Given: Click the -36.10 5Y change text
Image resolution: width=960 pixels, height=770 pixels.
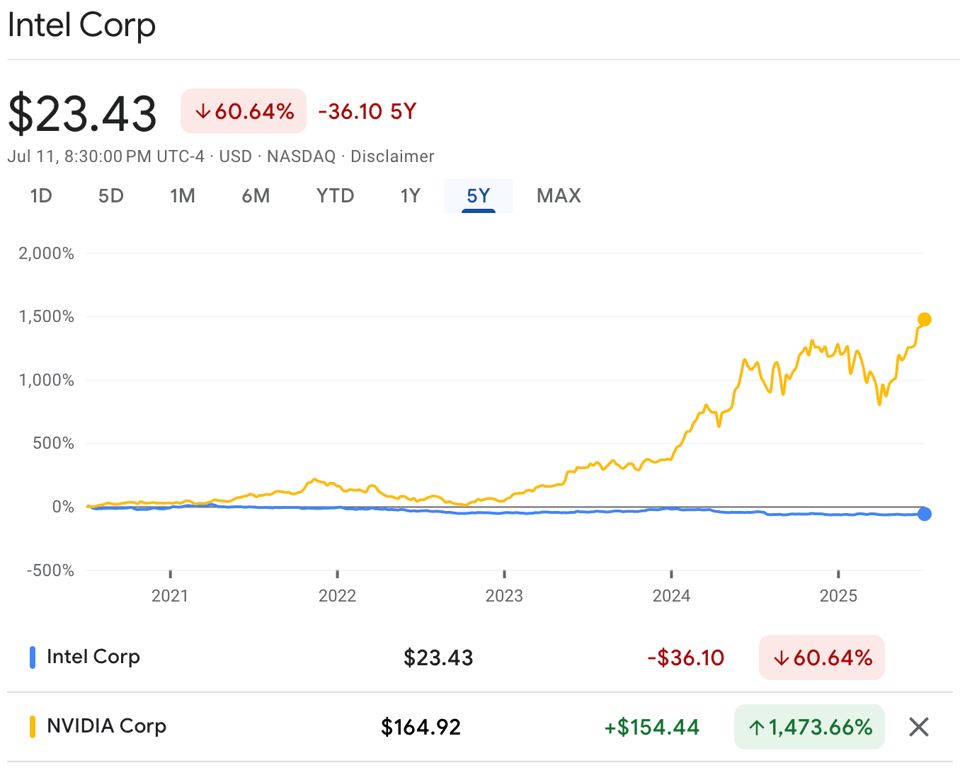Looking at the screenshot, I should [367, 112].
